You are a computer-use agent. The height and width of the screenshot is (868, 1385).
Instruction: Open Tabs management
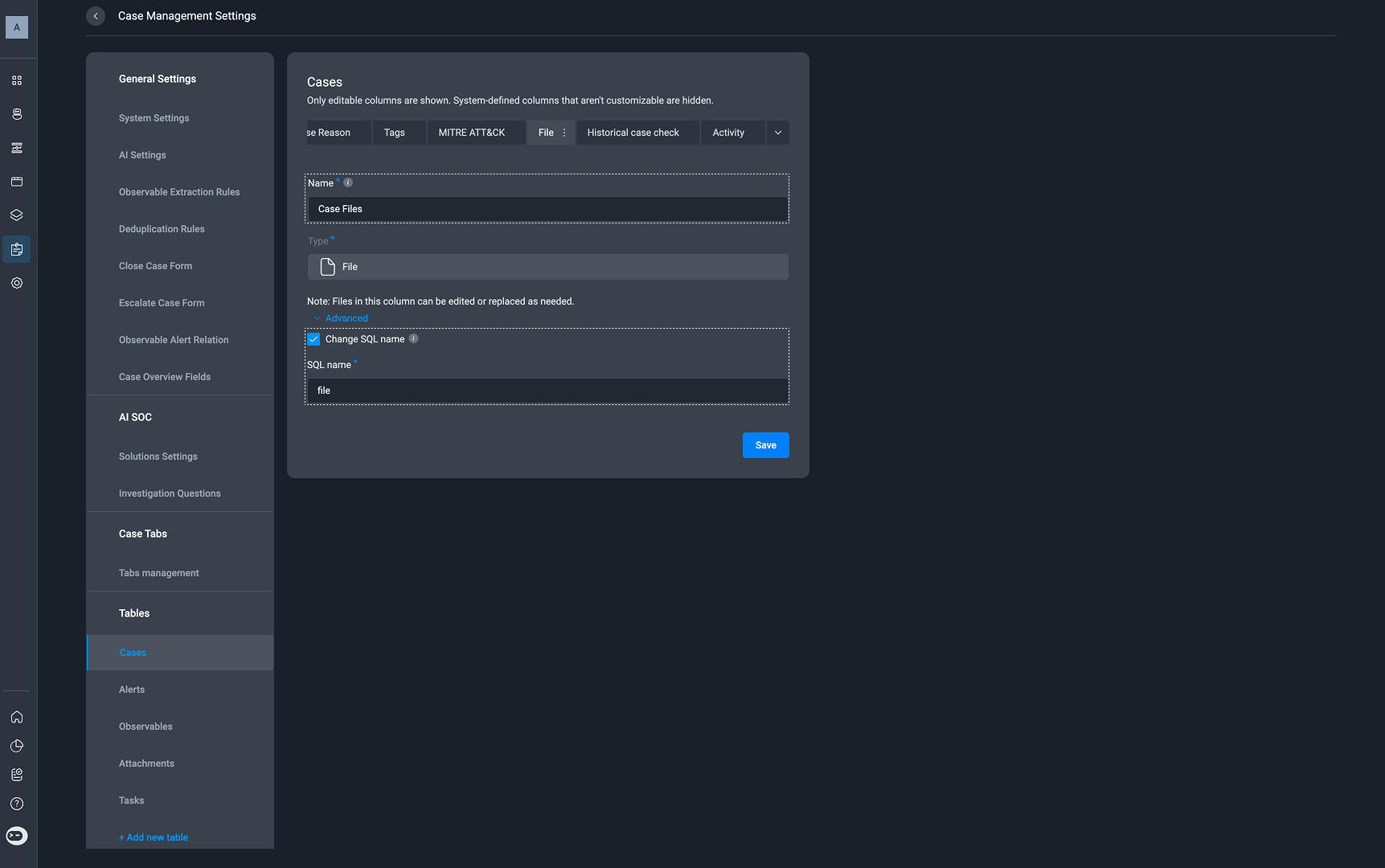pos(159,573)
